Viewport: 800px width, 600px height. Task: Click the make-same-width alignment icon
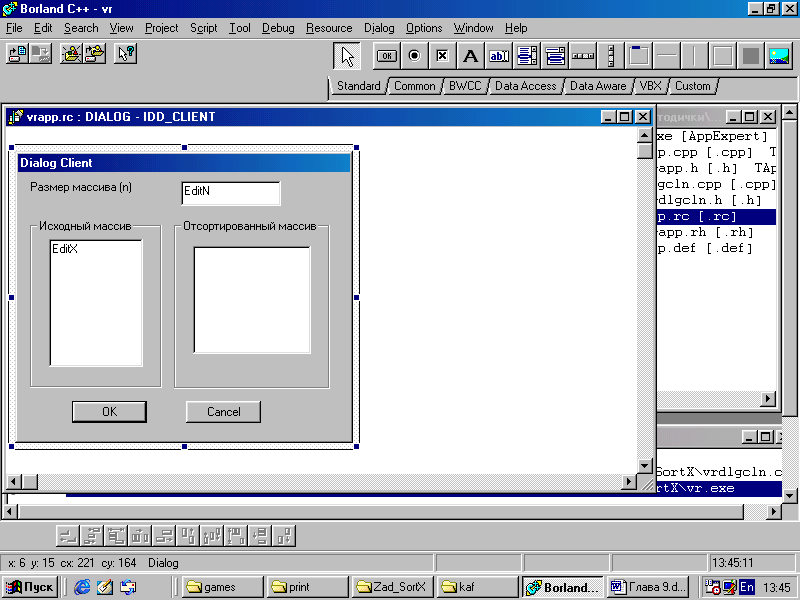[x=116, y=536]
